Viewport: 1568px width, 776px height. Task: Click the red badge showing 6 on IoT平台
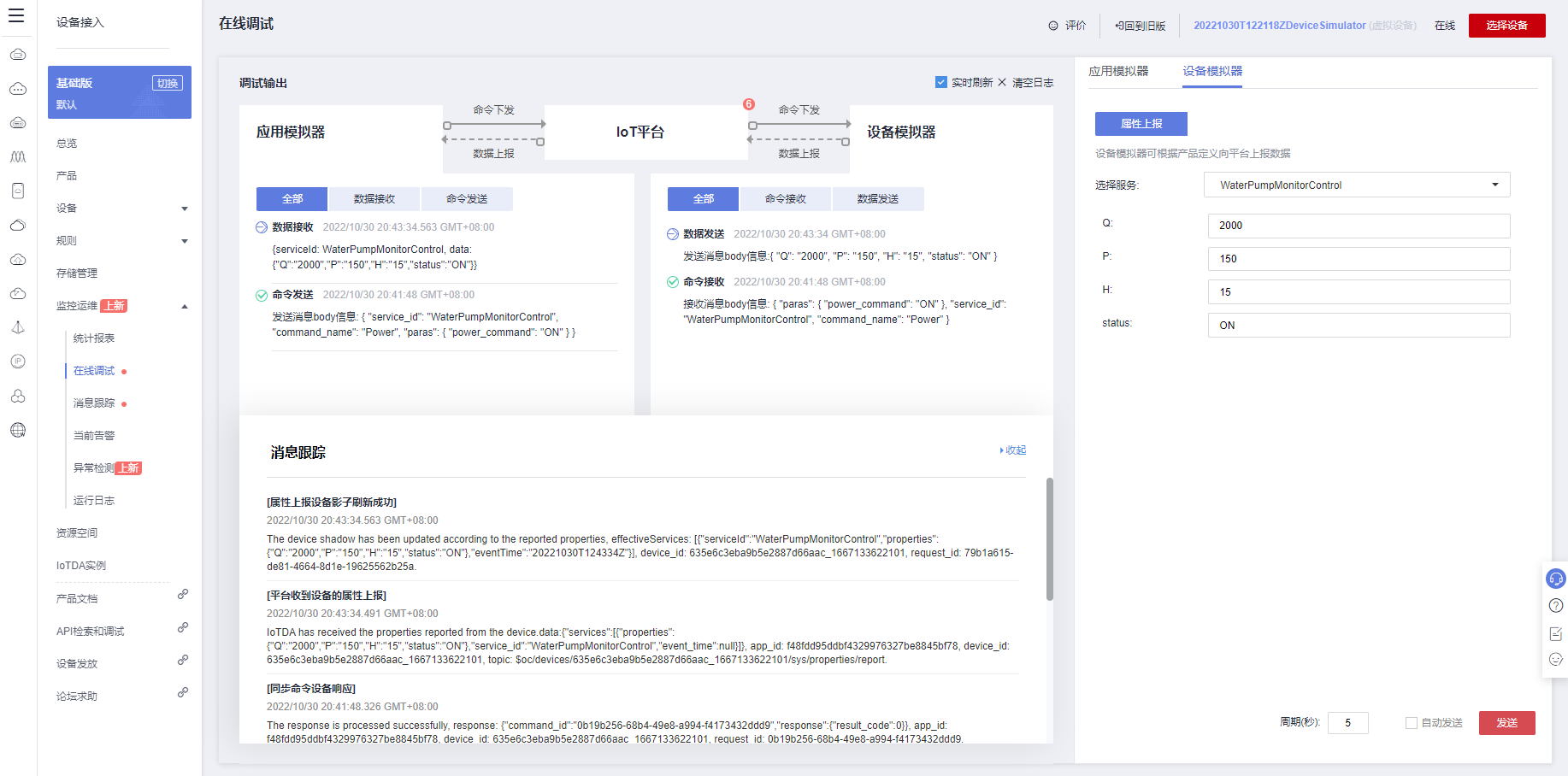coord(749,104)
